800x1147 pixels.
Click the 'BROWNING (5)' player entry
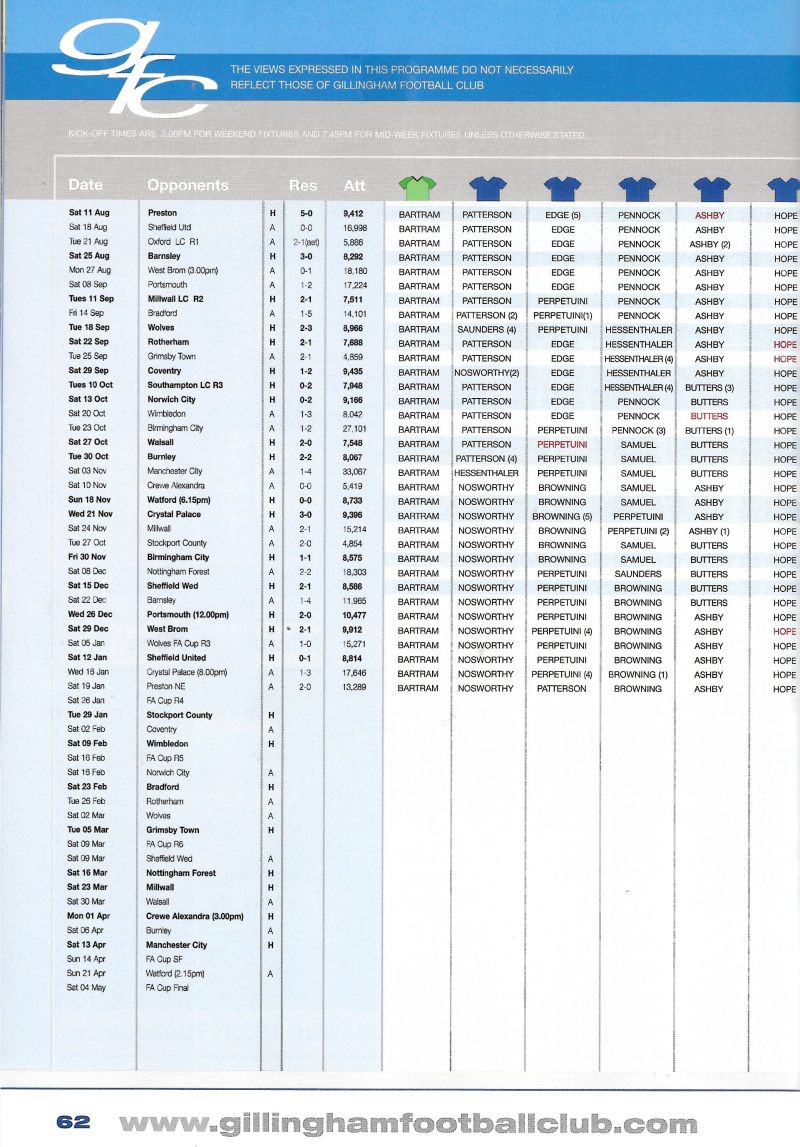(x=562, y=516)
